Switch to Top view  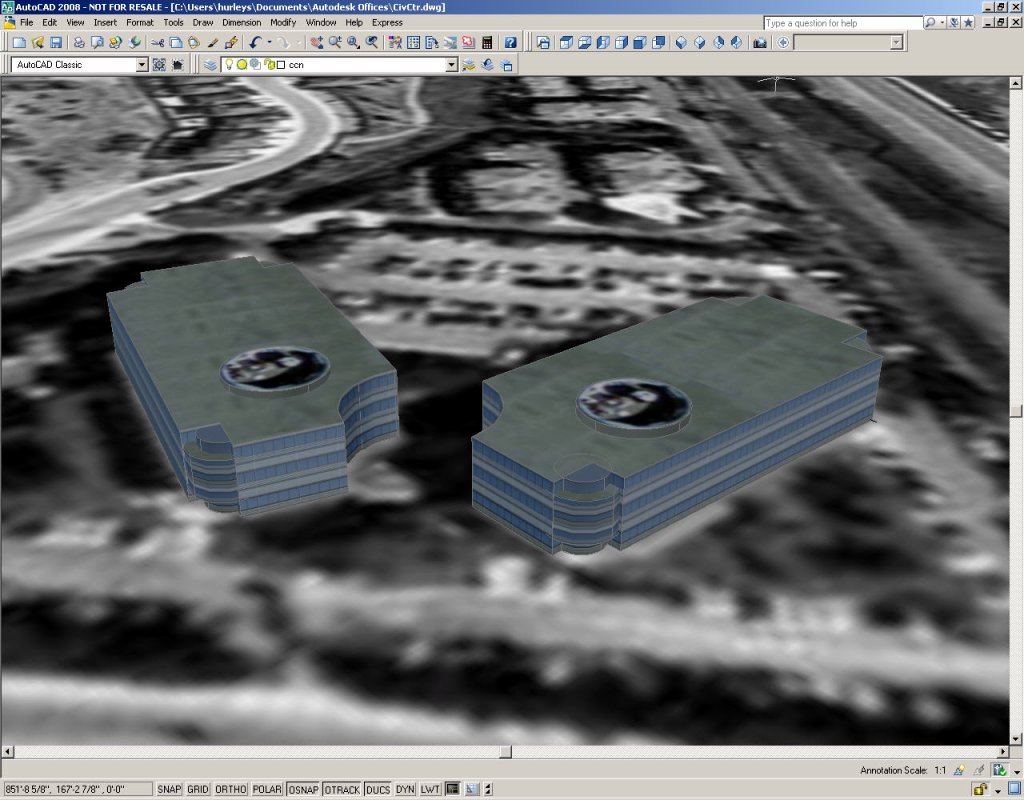click(564, 43)
